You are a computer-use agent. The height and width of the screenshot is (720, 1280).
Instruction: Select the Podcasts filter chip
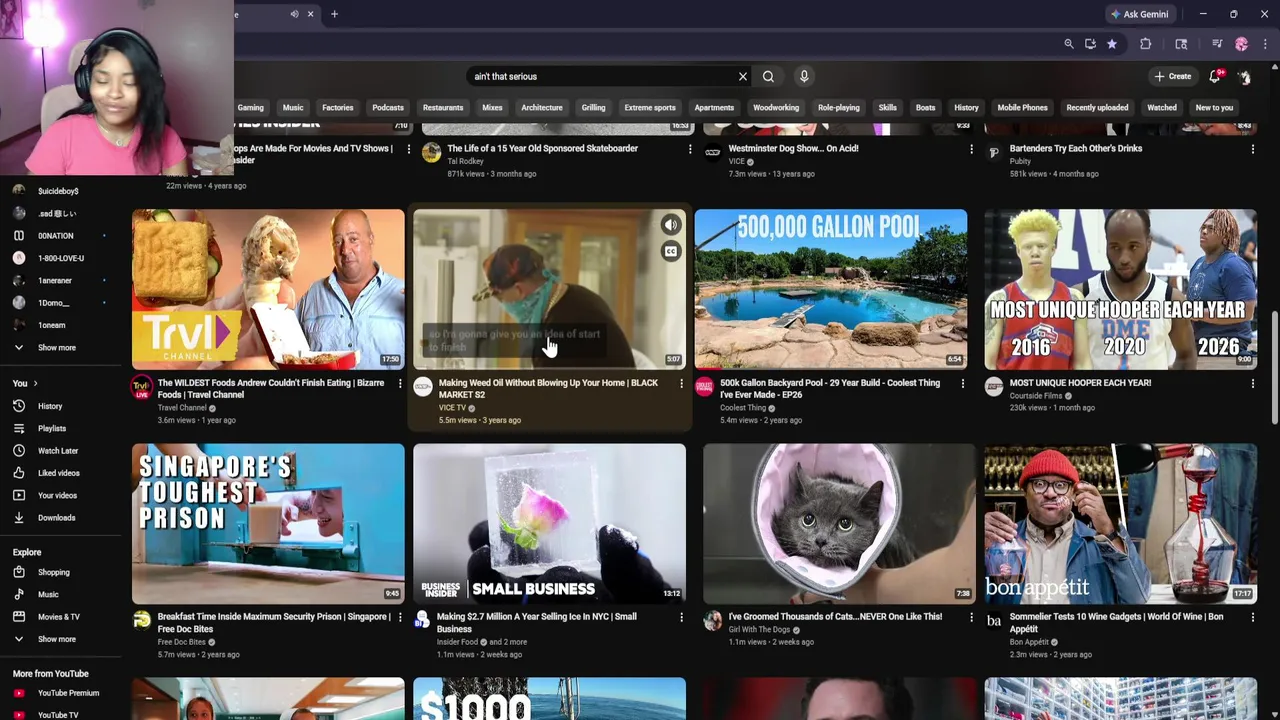tap(388, 107)
